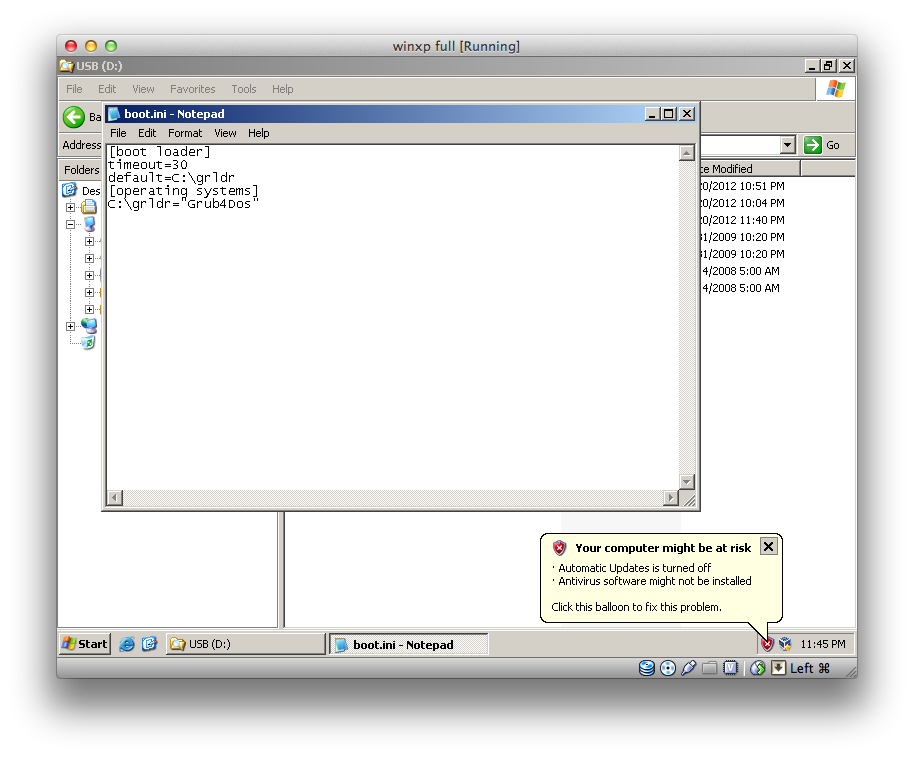This screenshot has width=914, height=757.
Task: Open Notepad's View menu
Action: coord(225,133)
